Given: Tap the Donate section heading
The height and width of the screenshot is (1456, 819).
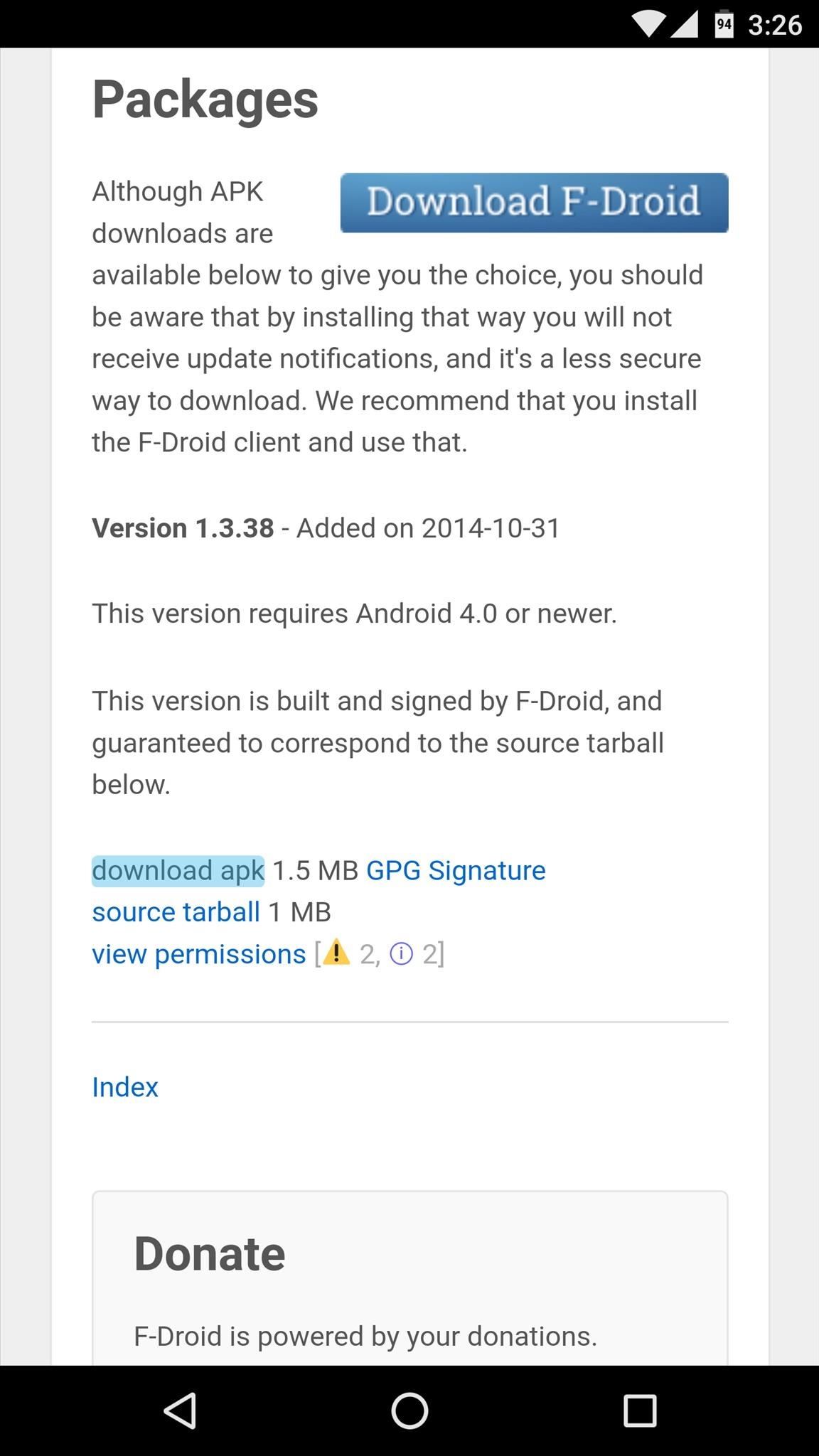Looking at the screenshot, I should (x=210, y=1253).
